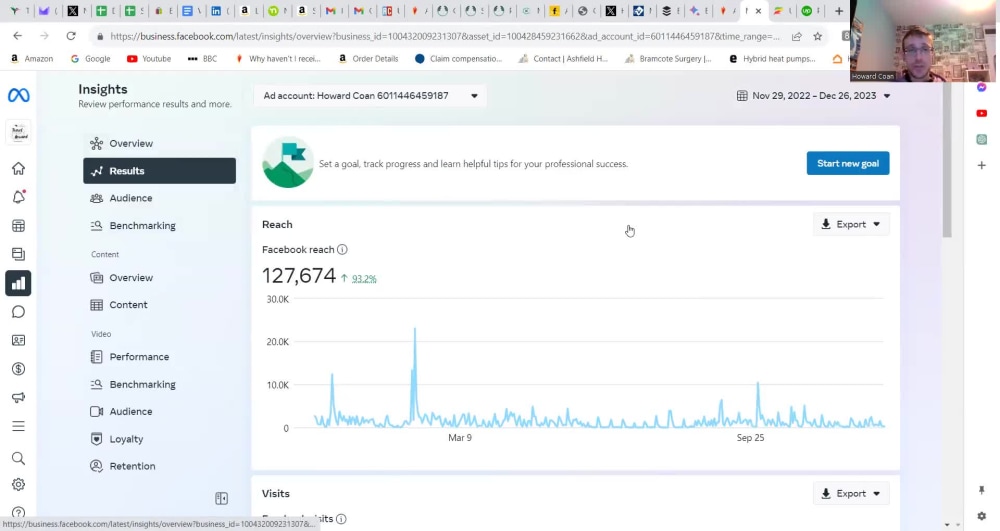Viewport: 1000px width, 531px height.
Task: Add a side panel item with plus
Action: tap(982, 165)
